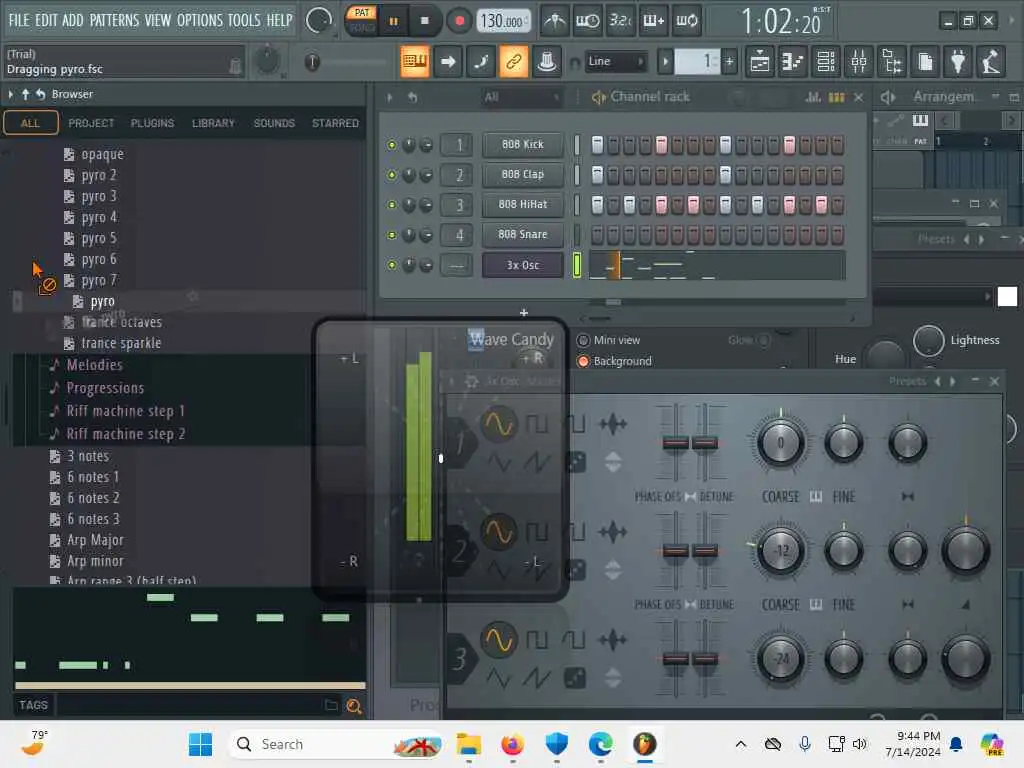The width and height of the screenshot is (1024, 768).
Task: Toggle Pat/Song mode button
Action: click(x=361, y=20)
